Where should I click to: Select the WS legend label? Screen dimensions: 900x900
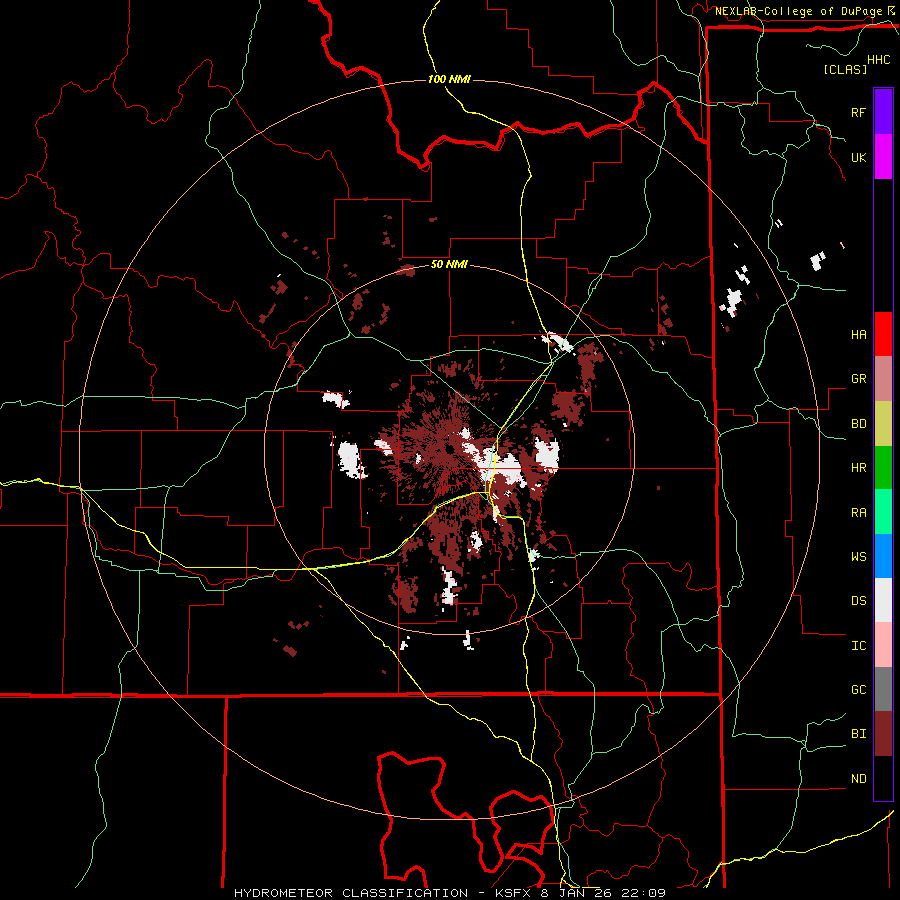pyautogui.click(x=858, y=557)
